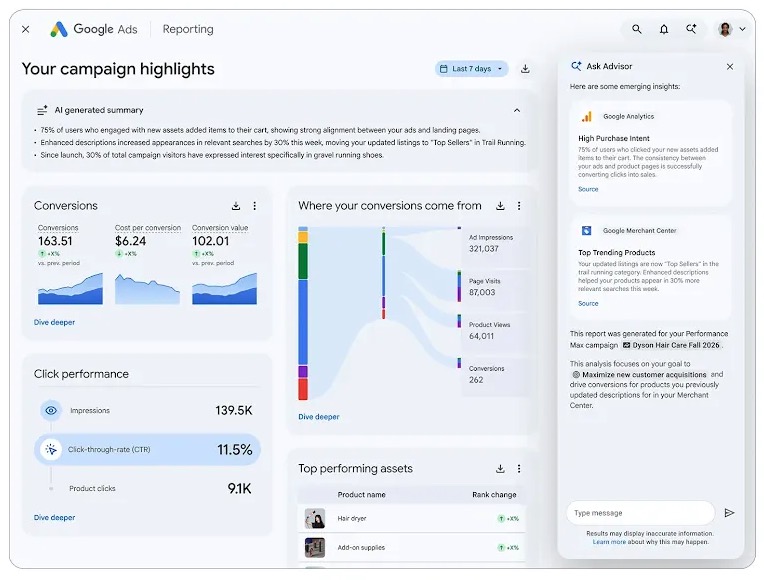
Task: Click the CTR cursor icon
Action: coord(51,449)
